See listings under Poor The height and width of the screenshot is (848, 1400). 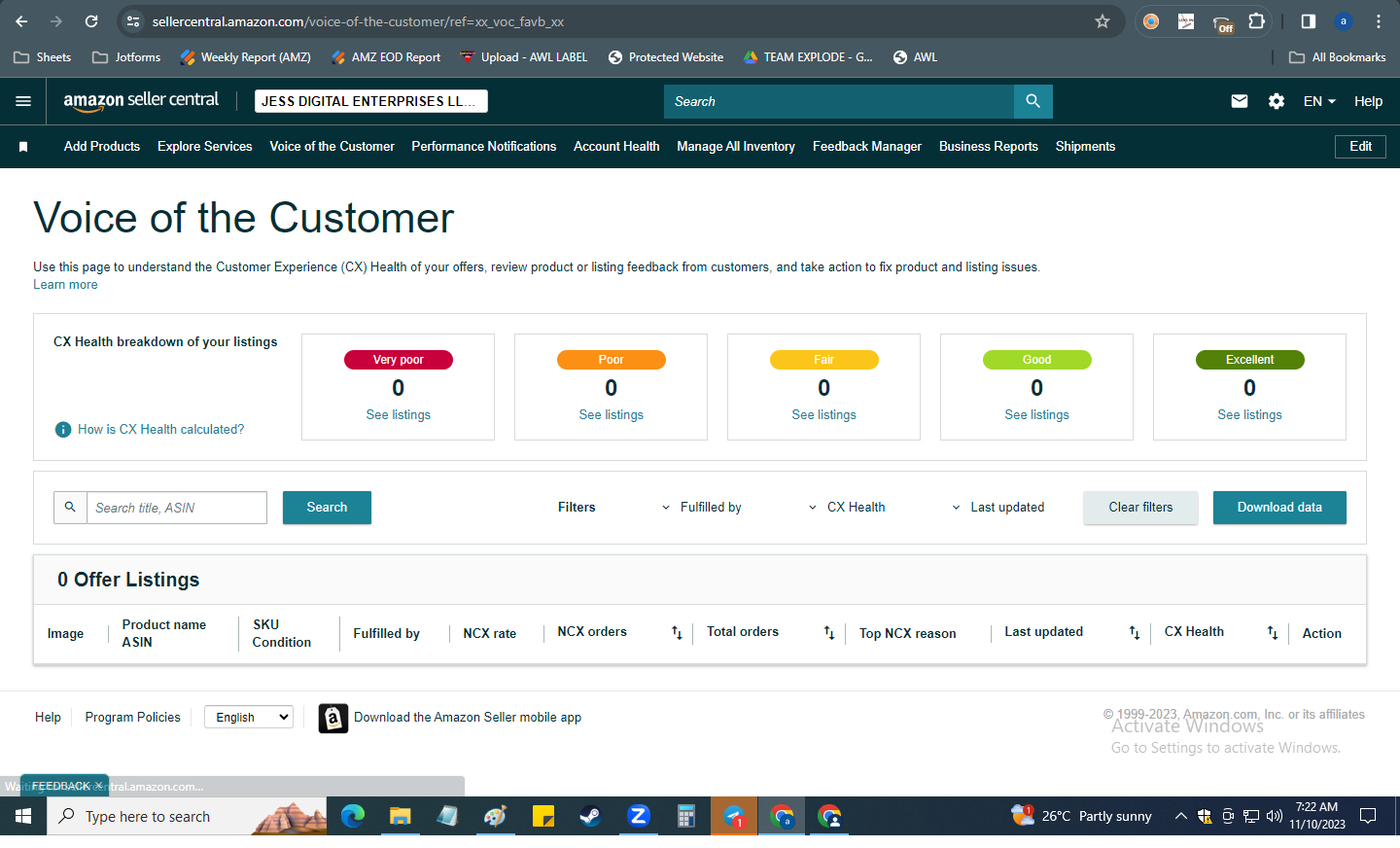tap(612, 415)
